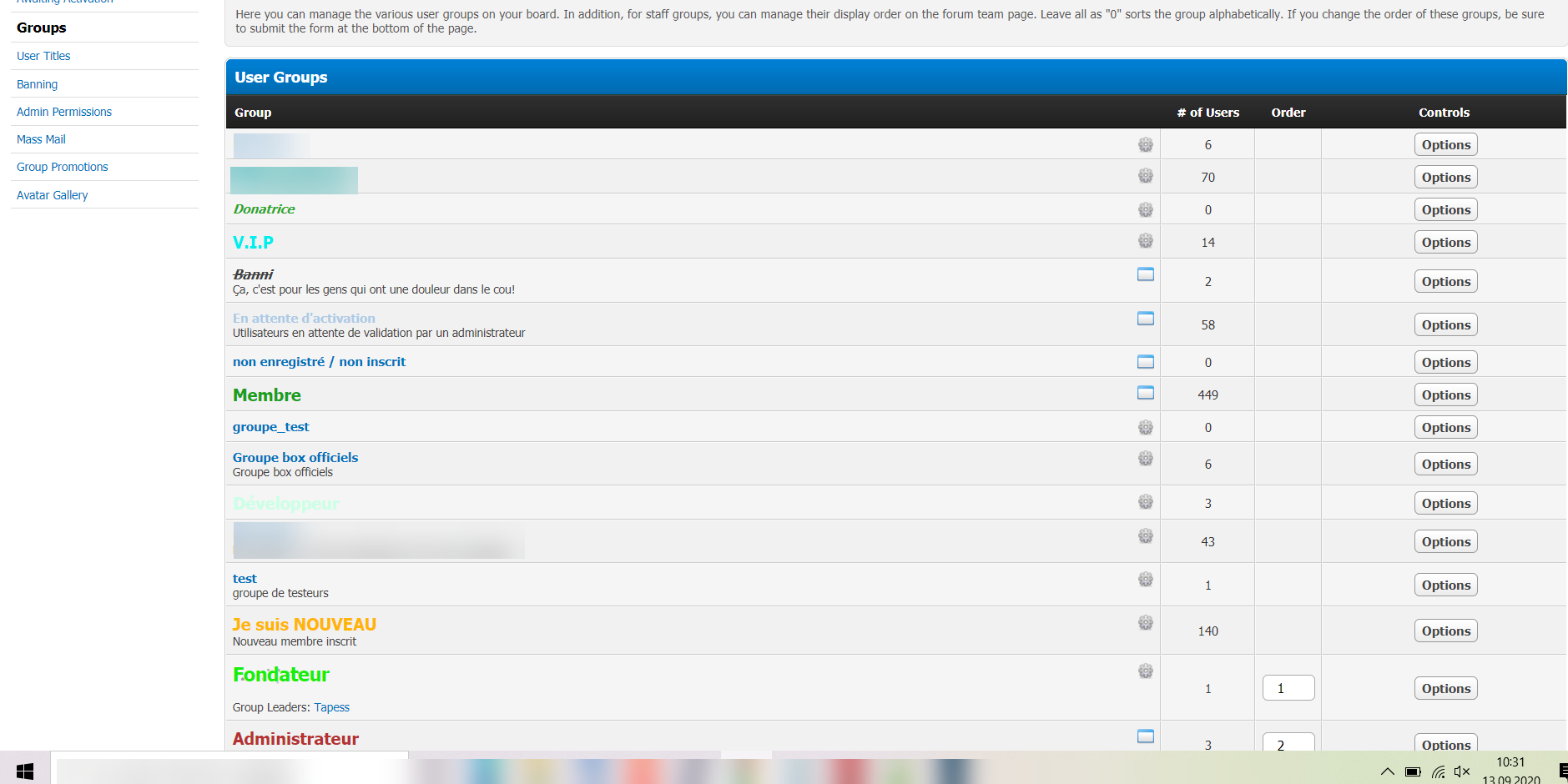Open Options for Membre group
The height and width of the screenshot is (784, 1568).
coord(1446,395)
